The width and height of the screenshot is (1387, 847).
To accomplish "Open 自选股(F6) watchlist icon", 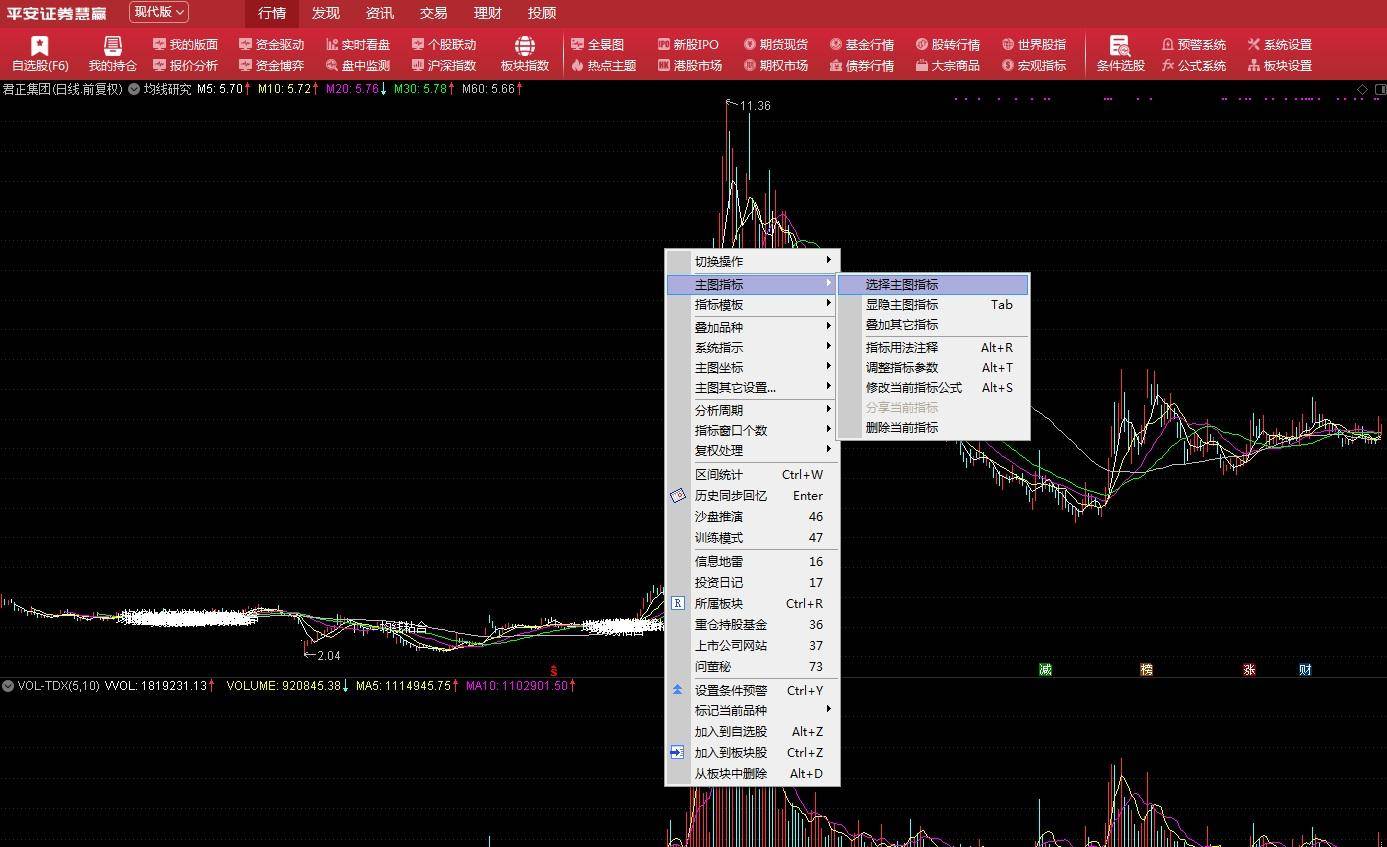I will pos(40,54).
